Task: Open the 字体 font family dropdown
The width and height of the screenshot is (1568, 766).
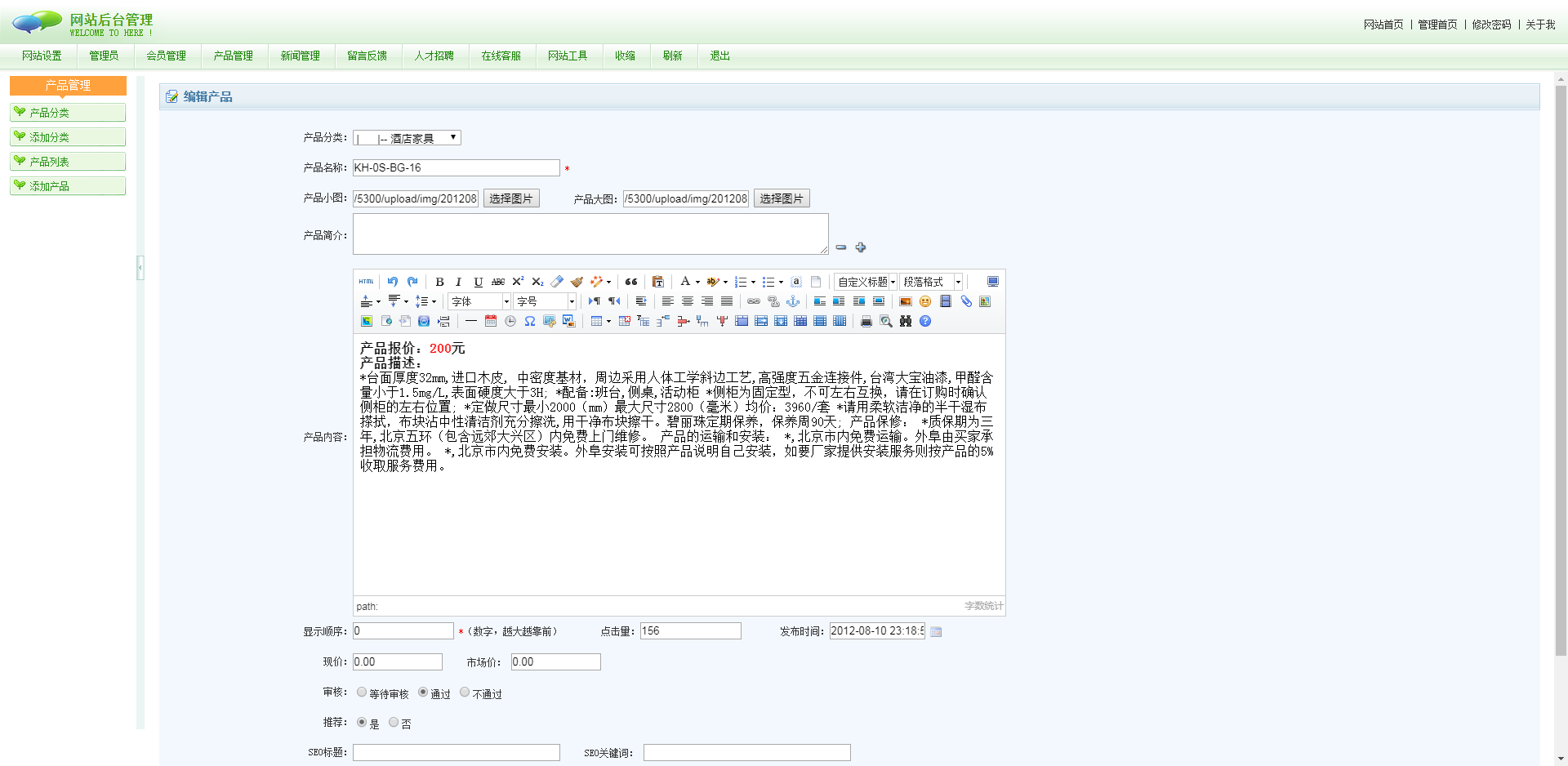Action: [x=479, y=301]
